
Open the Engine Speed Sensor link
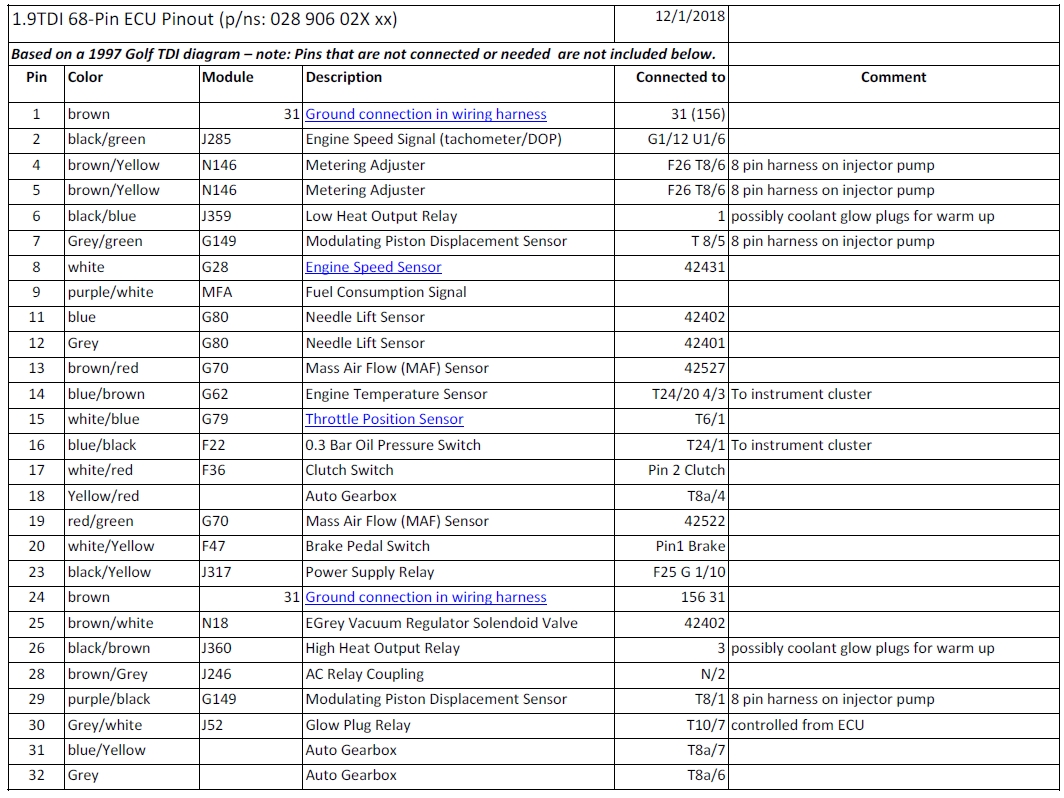coord(373,267)
